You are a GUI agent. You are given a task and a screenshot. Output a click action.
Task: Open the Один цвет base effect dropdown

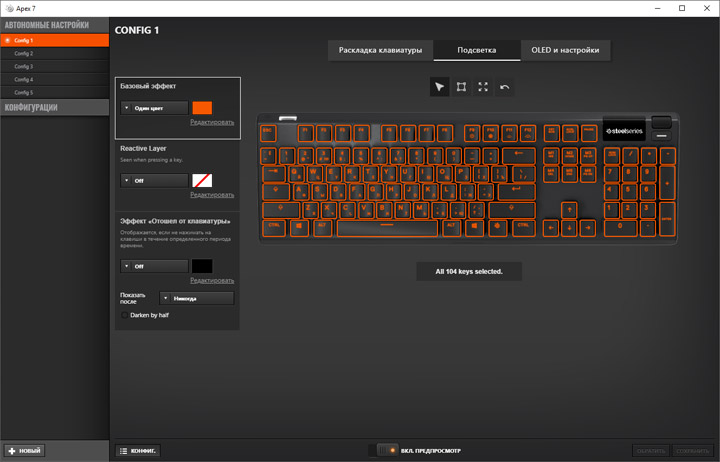154,108
